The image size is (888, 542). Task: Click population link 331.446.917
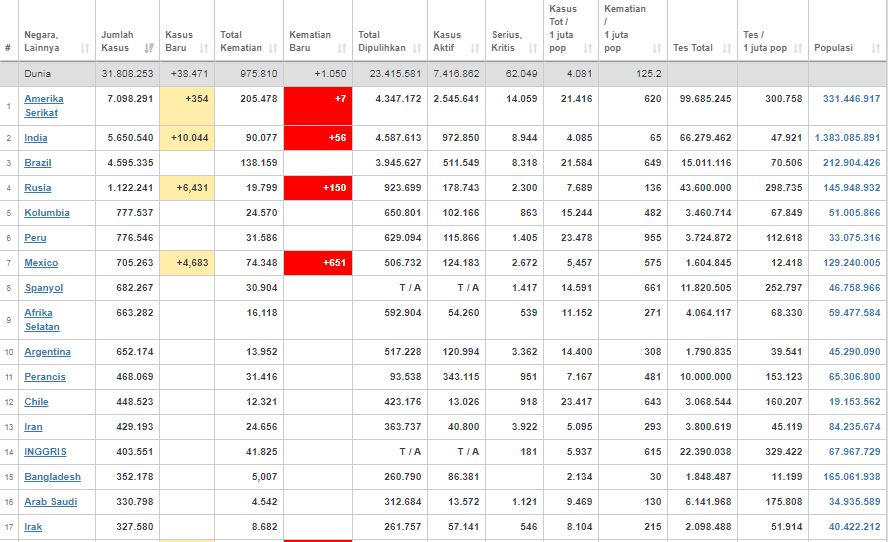click(x=851, y=99)
